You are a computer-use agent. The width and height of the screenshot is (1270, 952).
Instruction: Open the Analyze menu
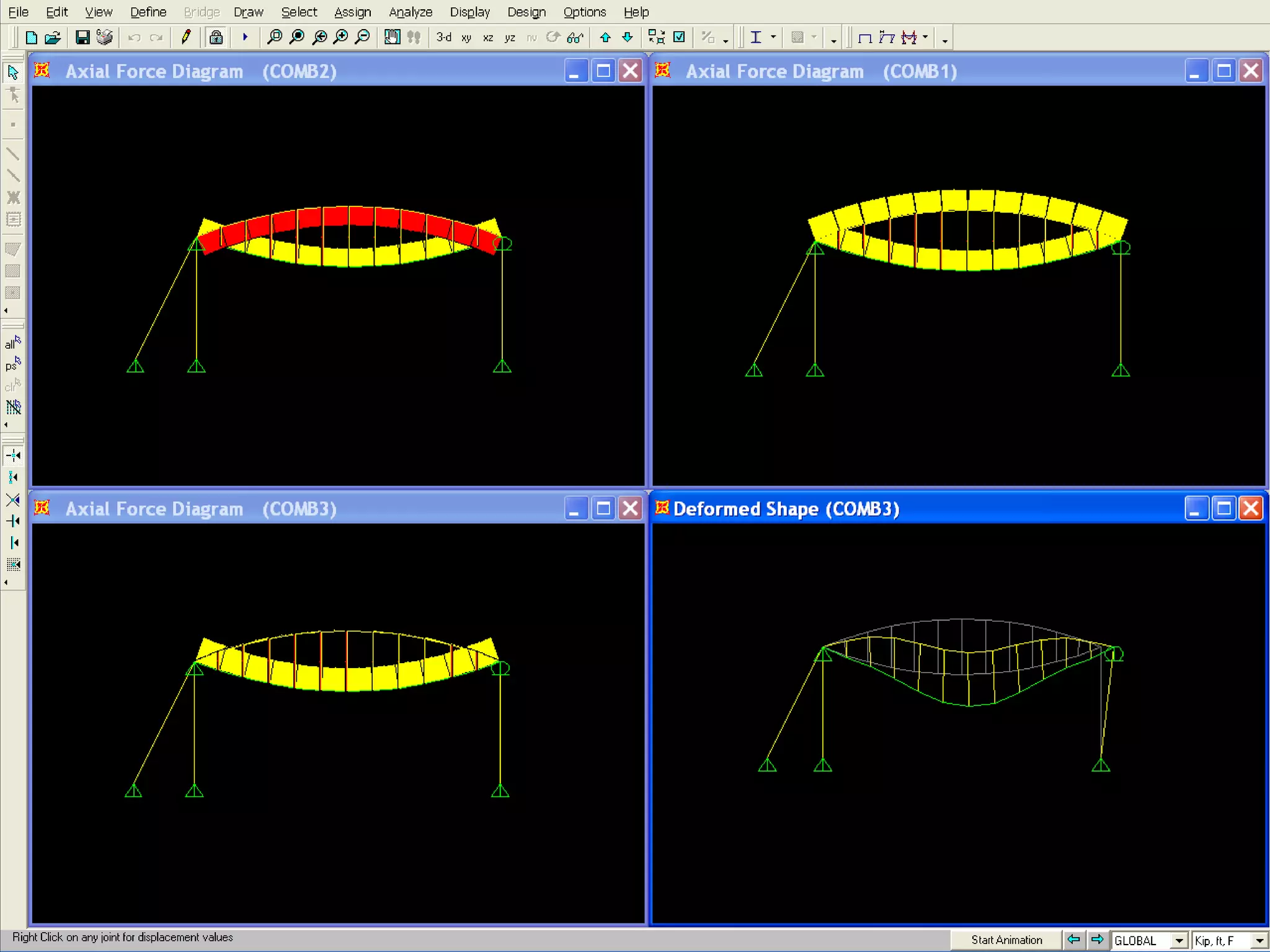(410, 12)
